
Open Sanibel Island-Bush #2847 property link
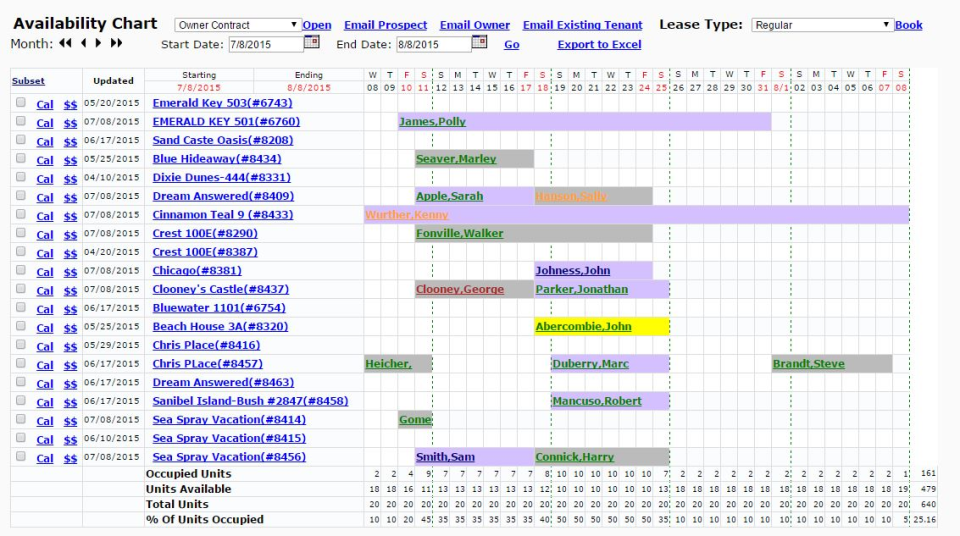[250, 401]
